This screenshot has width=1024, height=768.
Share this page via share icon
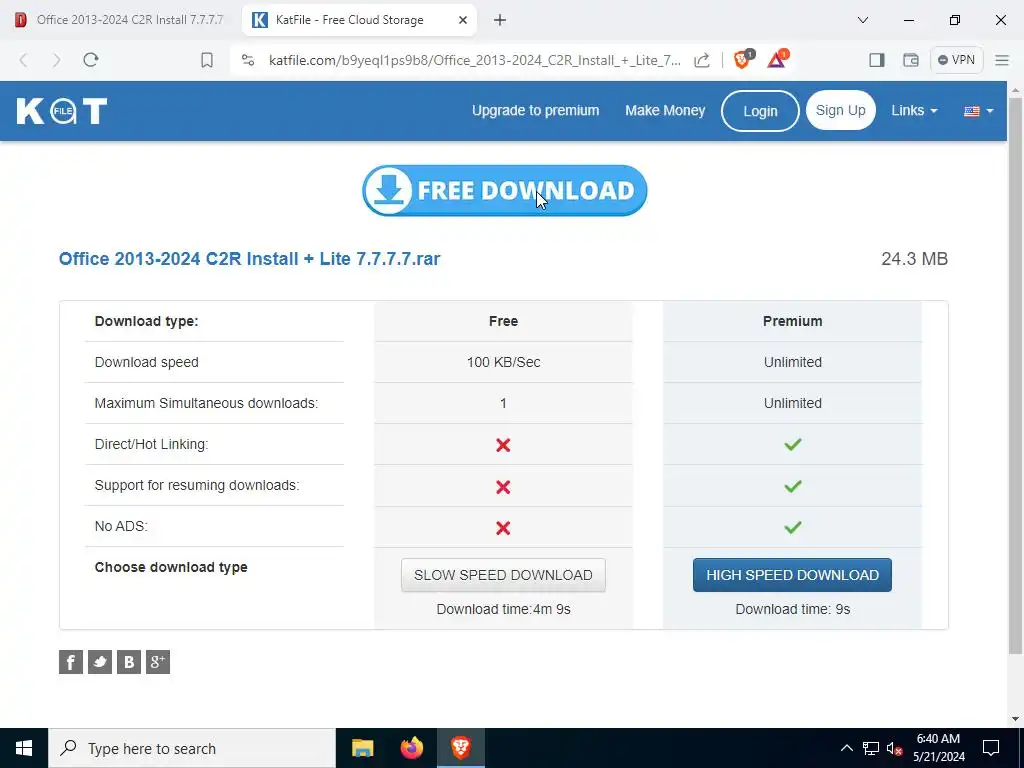click(702, 60)
